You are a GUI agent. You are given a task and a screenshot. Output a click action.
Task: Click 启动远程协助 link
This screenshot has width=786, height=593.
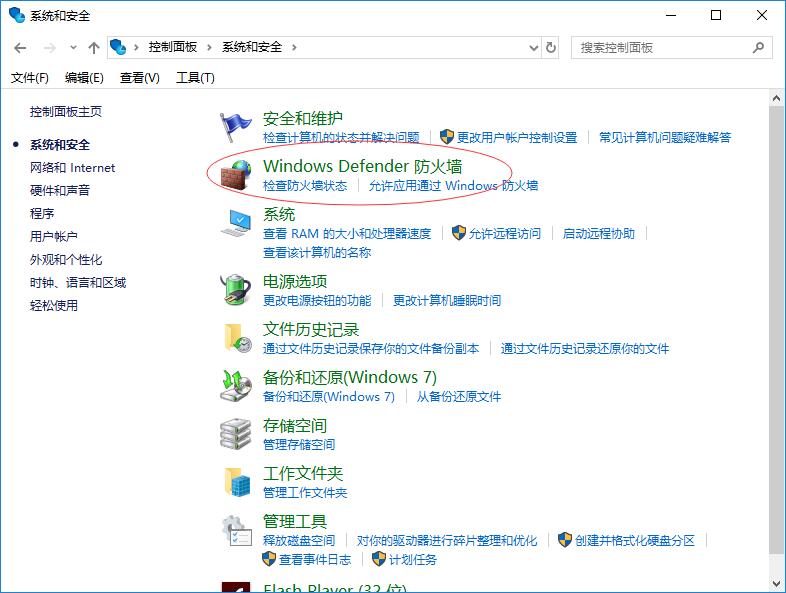(599, 234)
